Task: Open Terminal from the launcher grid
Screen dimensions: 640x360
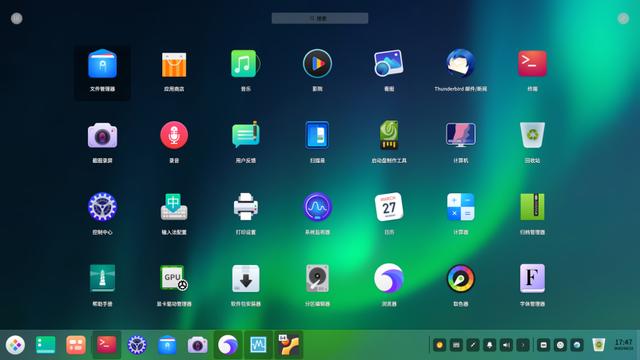Action: coord(532,64)
